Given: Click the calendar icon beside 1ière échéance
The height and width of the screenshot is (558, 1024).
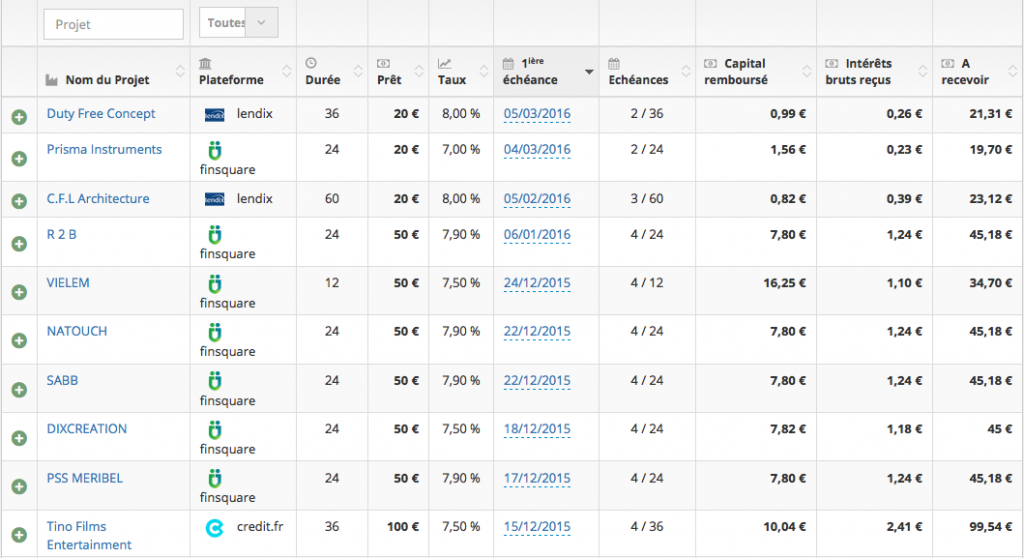Looking at the screenshot, I should tap(508, 63).
